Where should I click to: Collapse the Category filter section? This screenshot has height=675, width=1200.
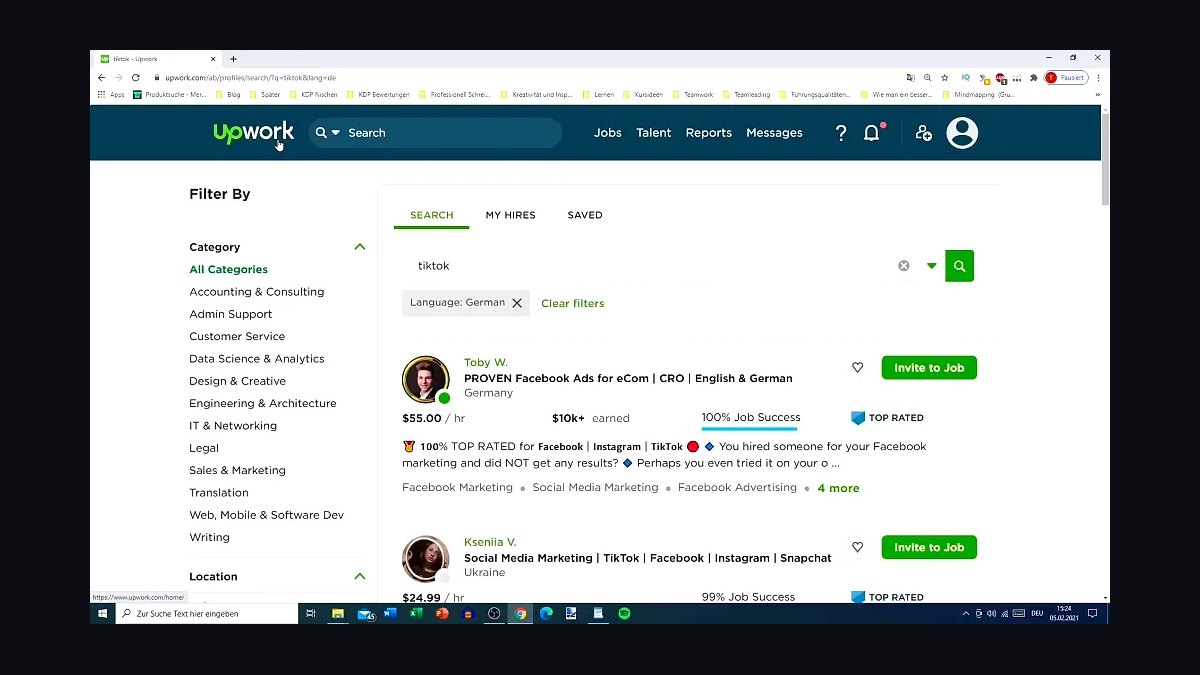click(360, 247)
